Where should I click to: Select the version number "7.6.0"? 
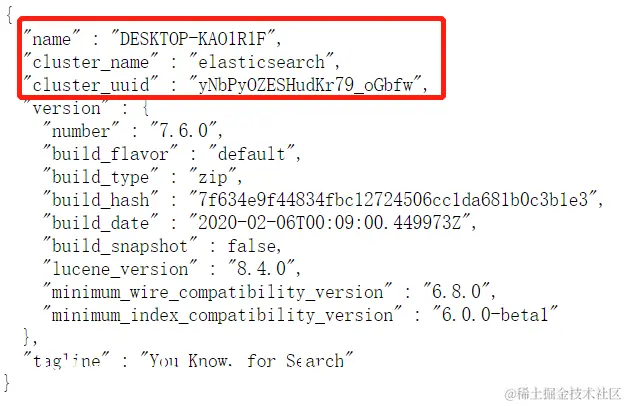(x=184, y=131)
